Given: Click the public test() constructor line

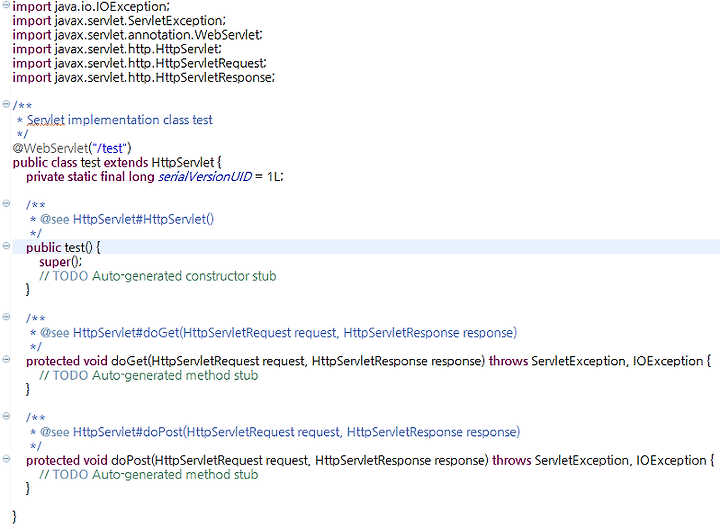Looking at the screenshot, I should click(63, 248).
